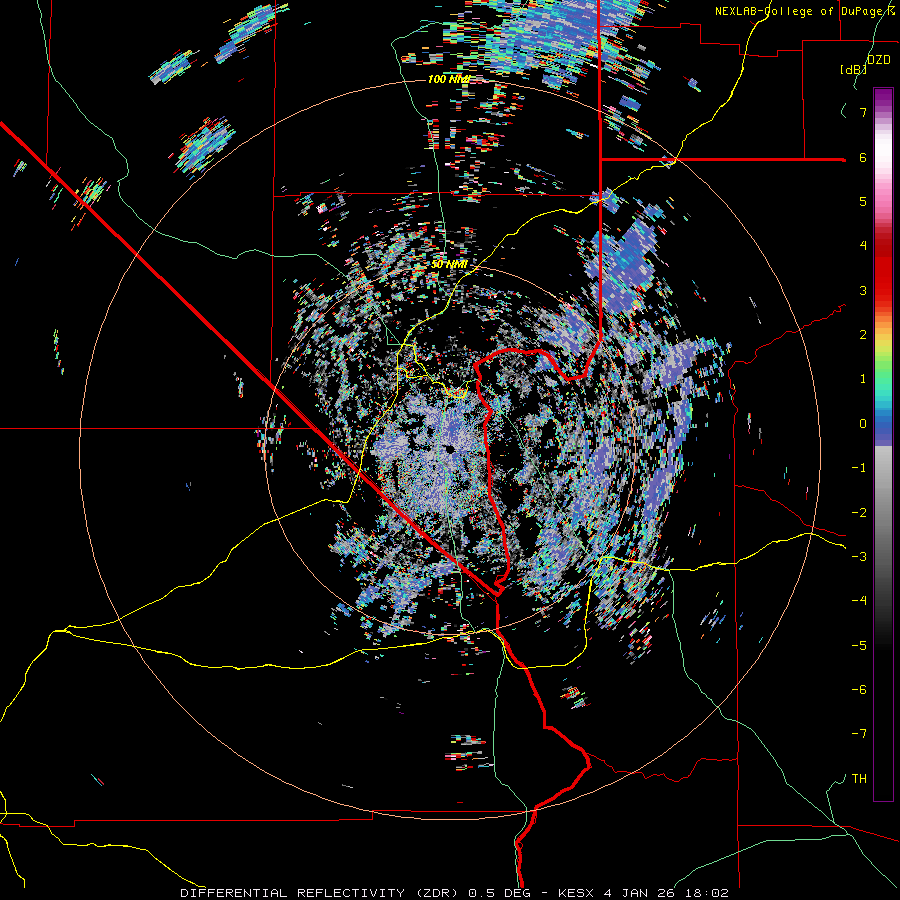Click the "-3" scale value

point(859,557)
